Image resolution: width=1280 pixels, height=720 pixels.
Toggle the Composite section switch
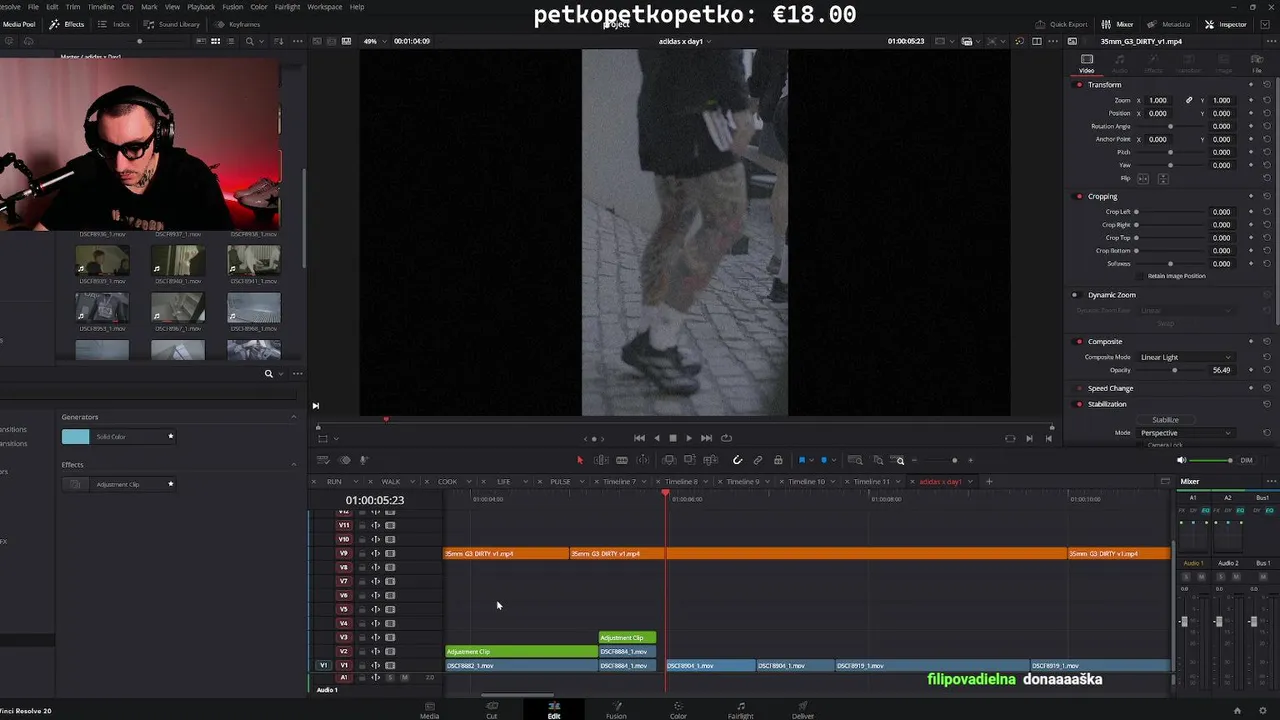(x=1079, y=342)
